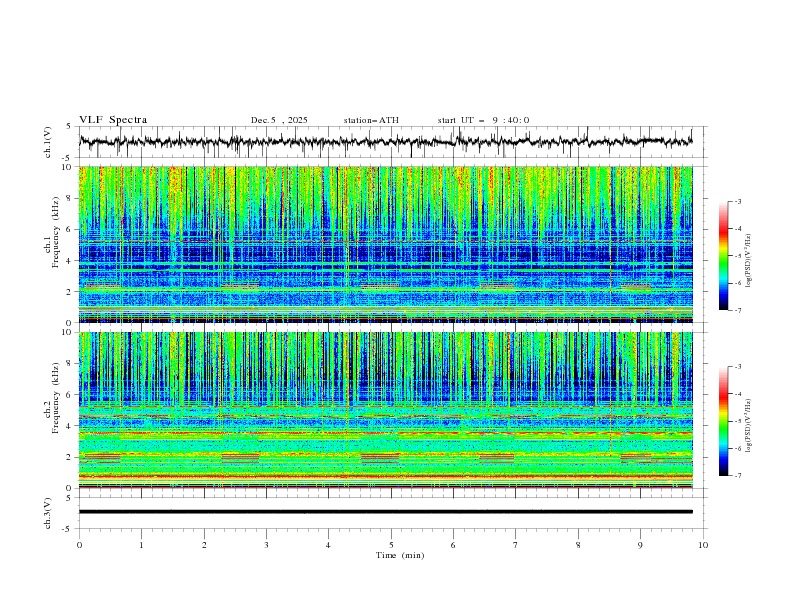Screen dimensions: 792x612
Task: Click the lower ch.2 PSD color bar
Action: click(x=724, y=421)
